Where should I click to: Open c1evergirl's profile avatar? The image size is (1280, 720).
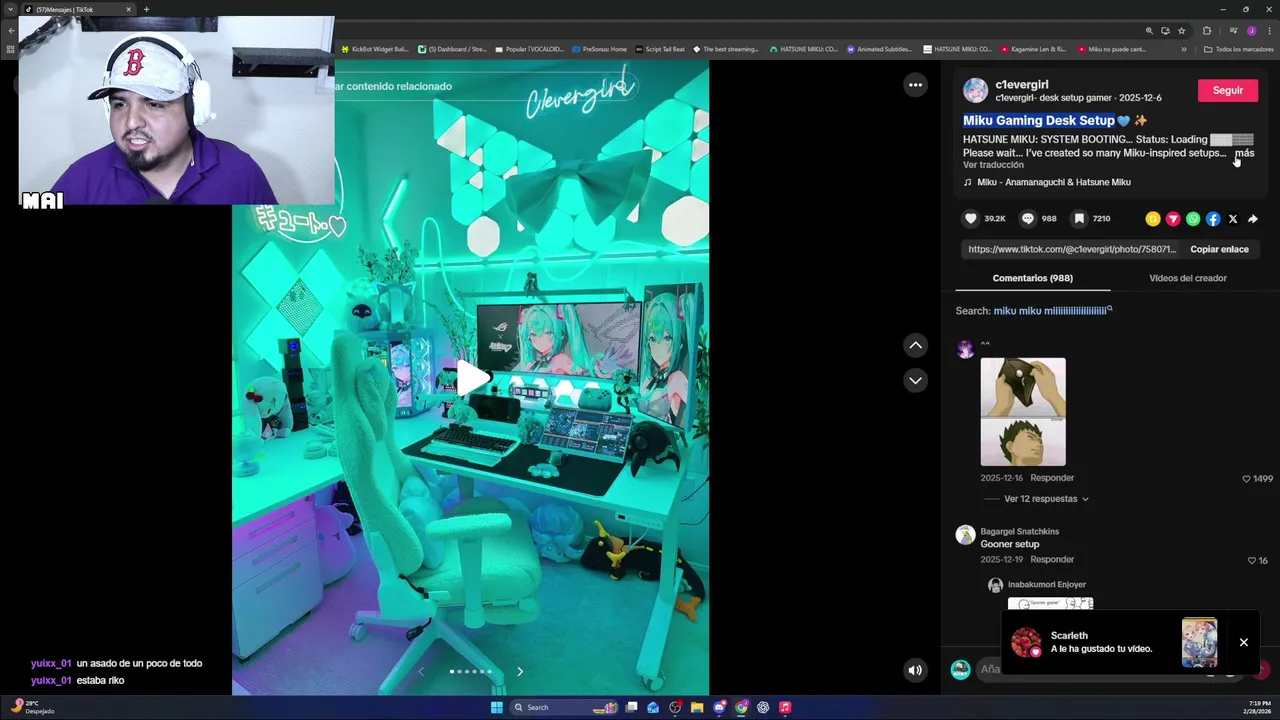click(975, 90)
